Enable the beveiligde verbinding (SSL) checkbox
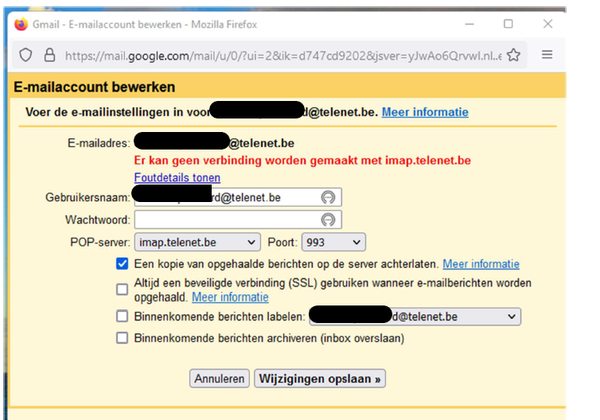Viewport: 600px width, 420px height. coord(122,289)
